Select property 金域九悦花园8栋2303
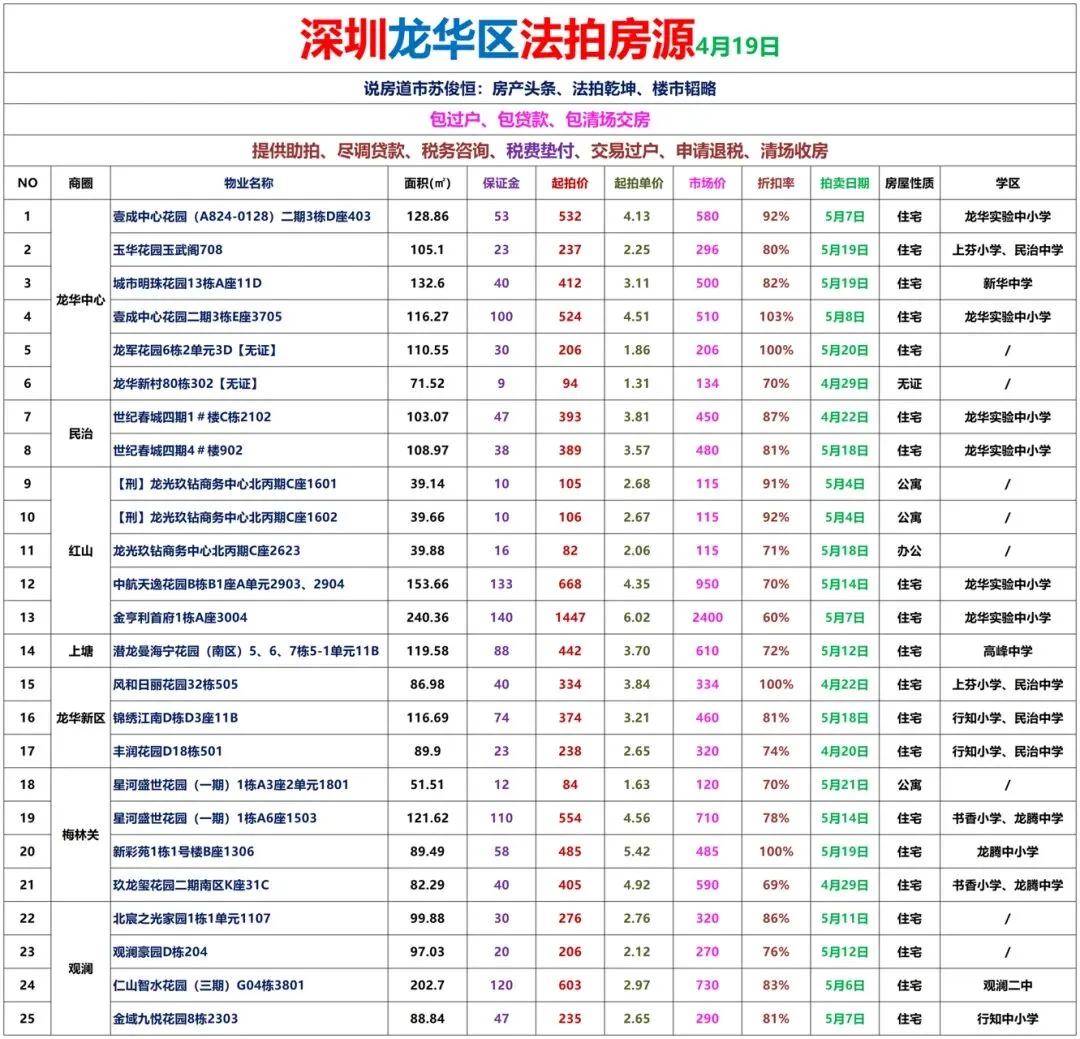 [176, 1018]
